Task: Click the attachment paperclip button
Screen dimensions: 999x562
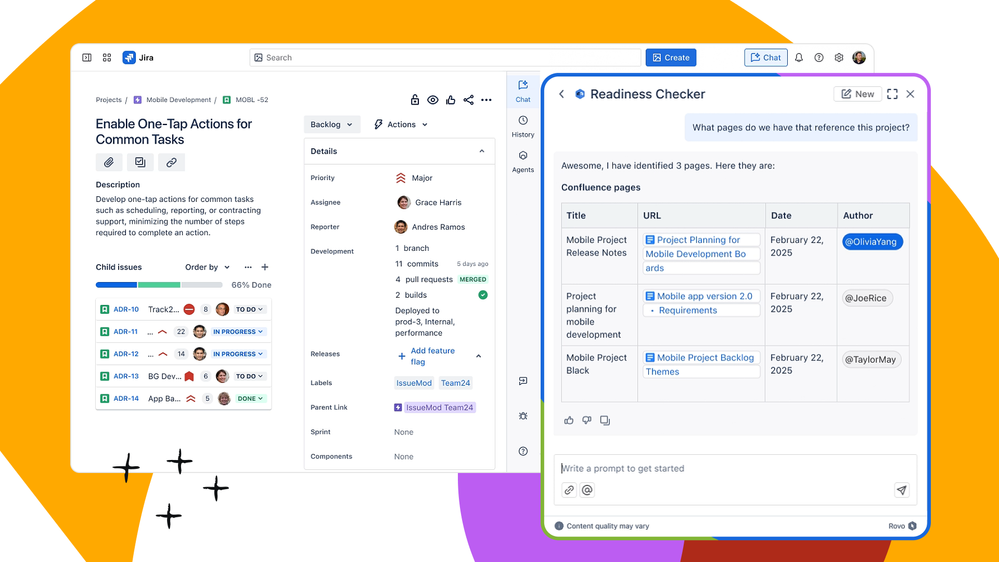Action: click(x=109, y=162)
